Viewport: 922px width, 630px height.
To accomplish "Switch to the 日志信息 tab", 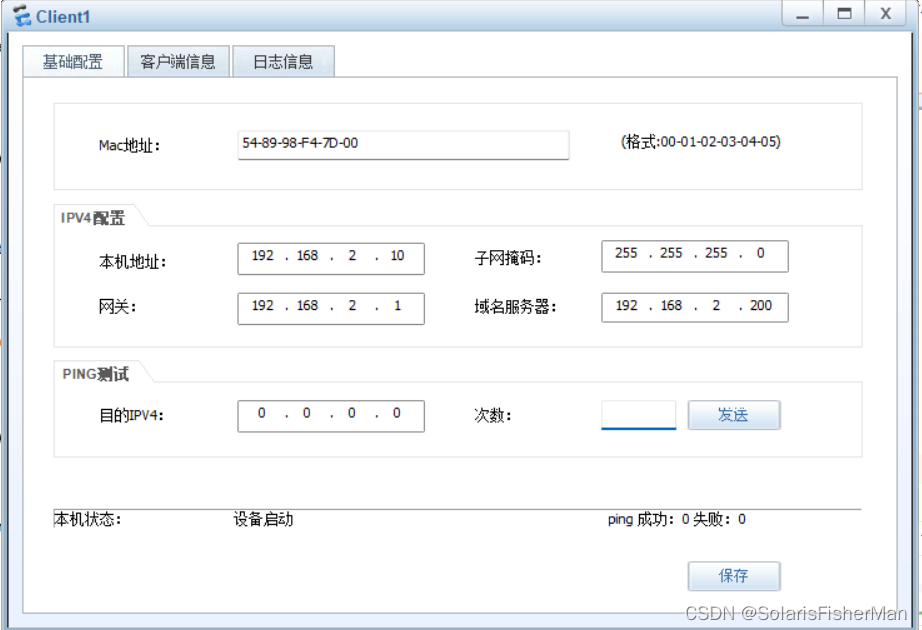I will [x=284, y=61].
